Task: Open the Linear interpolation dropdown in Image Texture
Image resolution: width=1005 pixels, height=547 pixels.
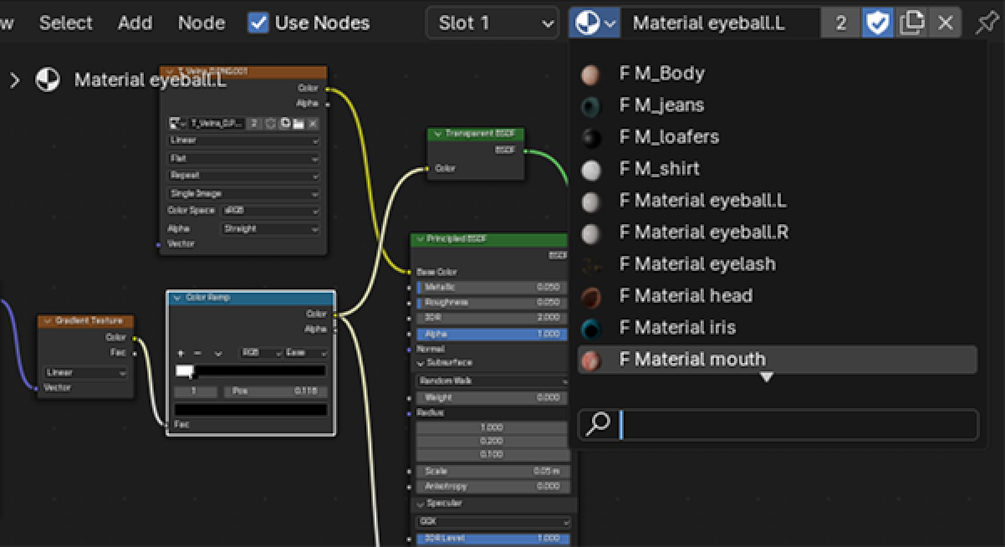Action: pos(243,140)
